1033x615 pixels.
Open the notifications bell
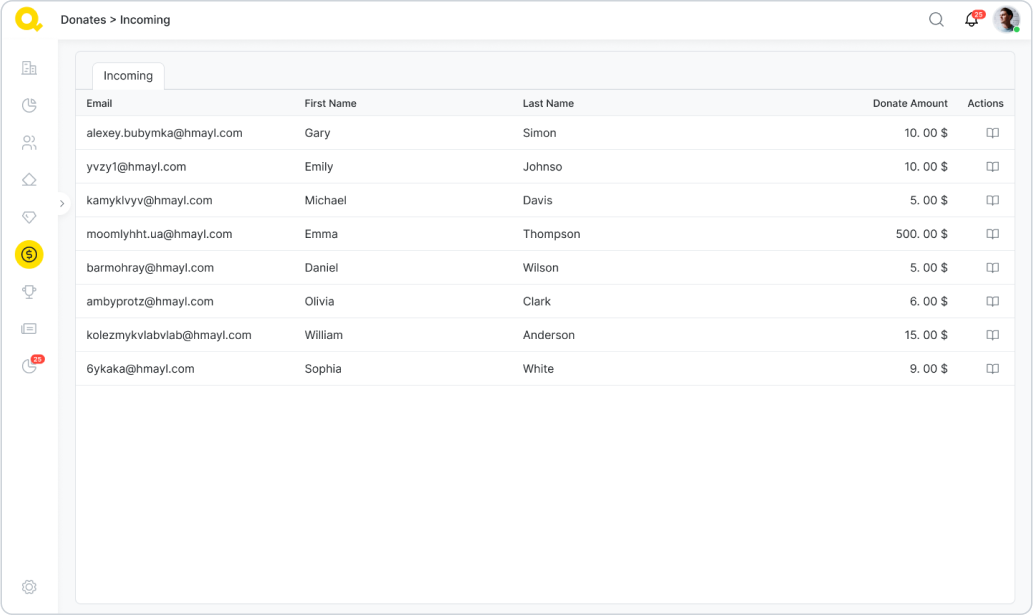(971, 20)
